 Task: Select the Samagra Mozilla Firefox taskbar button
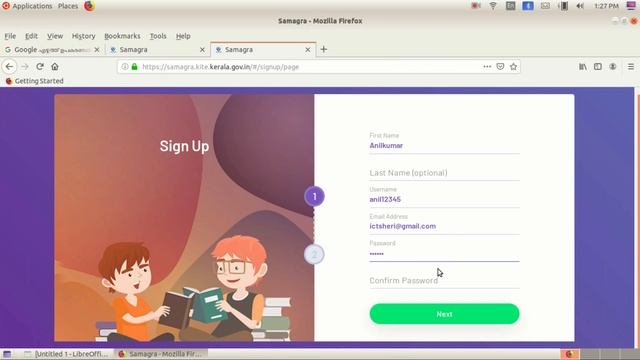coord(160,354)
